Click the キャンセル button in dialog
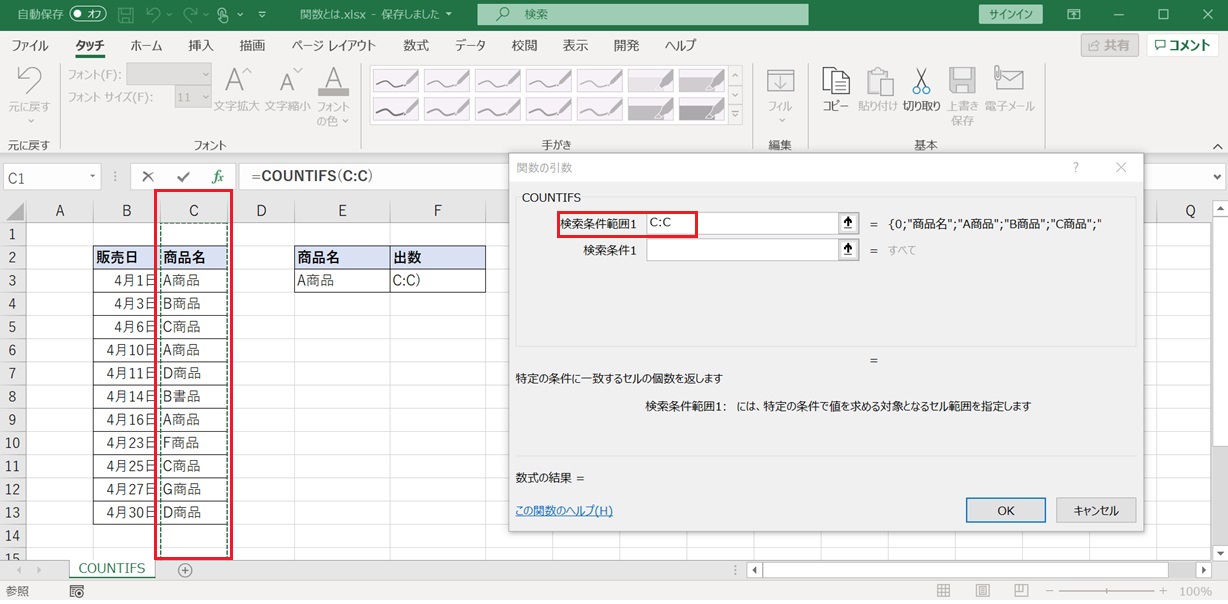This screenshot has width=1228, height=604. coord(1095,510)
